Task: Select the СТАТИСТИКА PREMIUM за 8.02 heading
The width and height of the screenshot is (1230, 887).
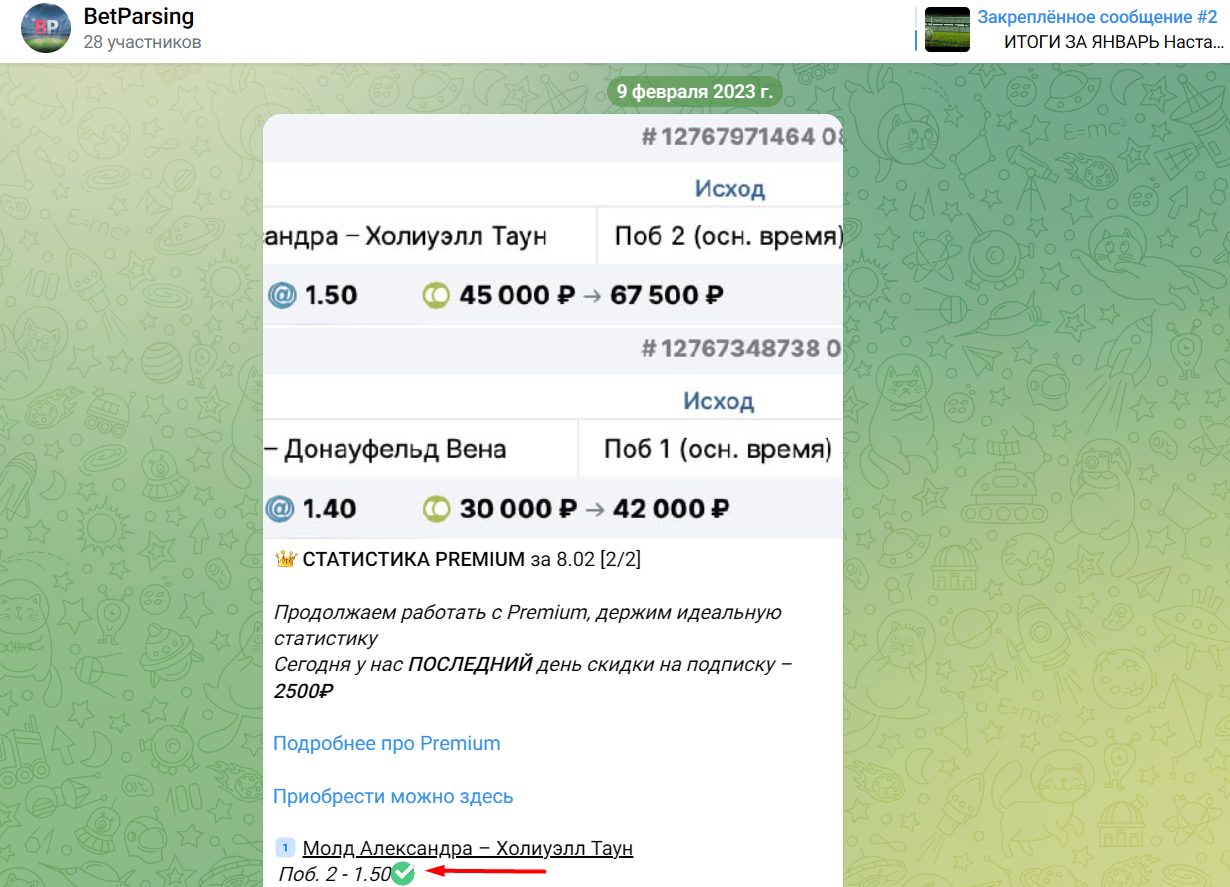Action: tap(471, 559)
